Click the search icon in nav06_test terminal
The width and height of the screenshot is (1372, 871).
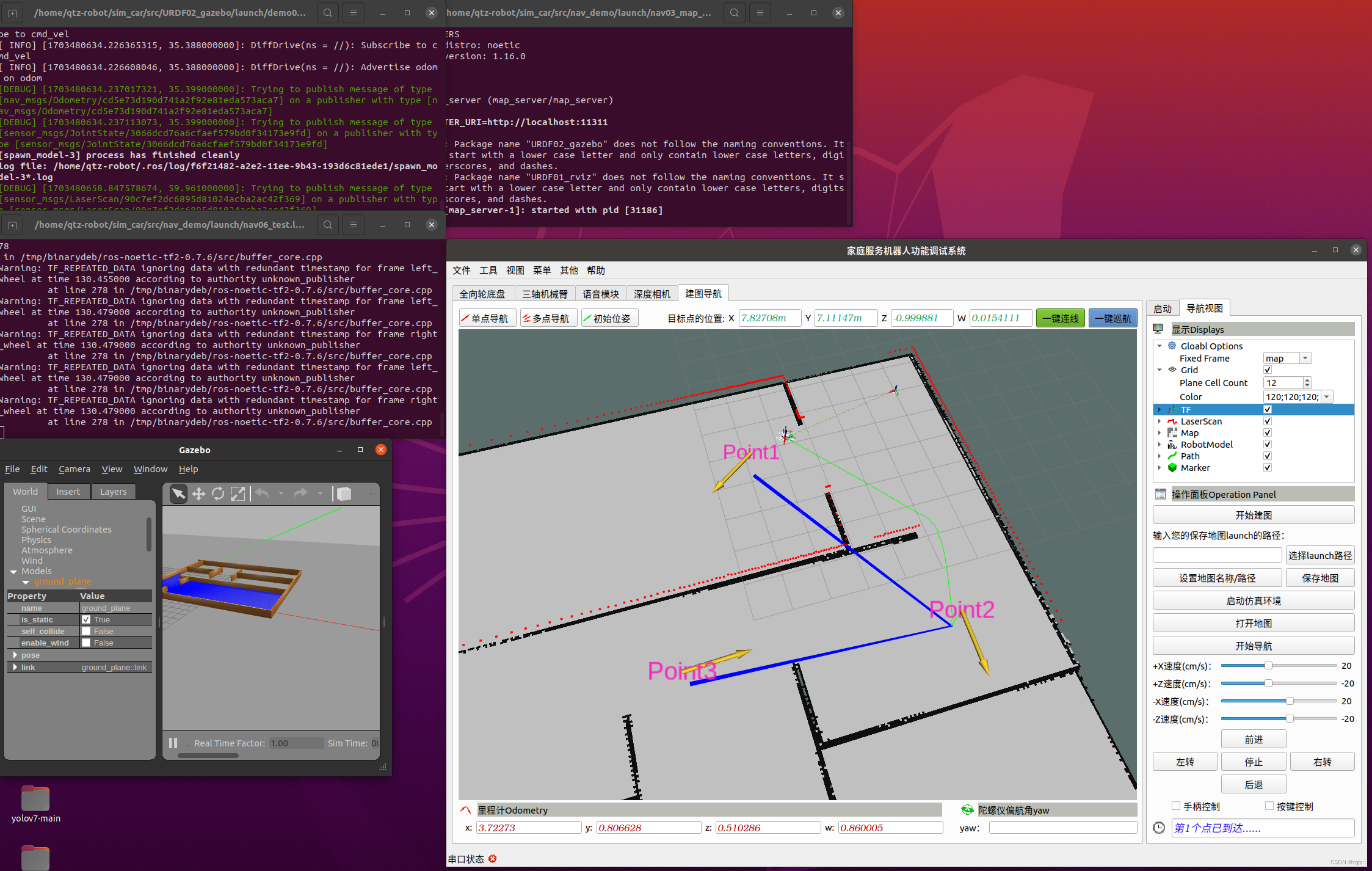click(x=328, y=225)
